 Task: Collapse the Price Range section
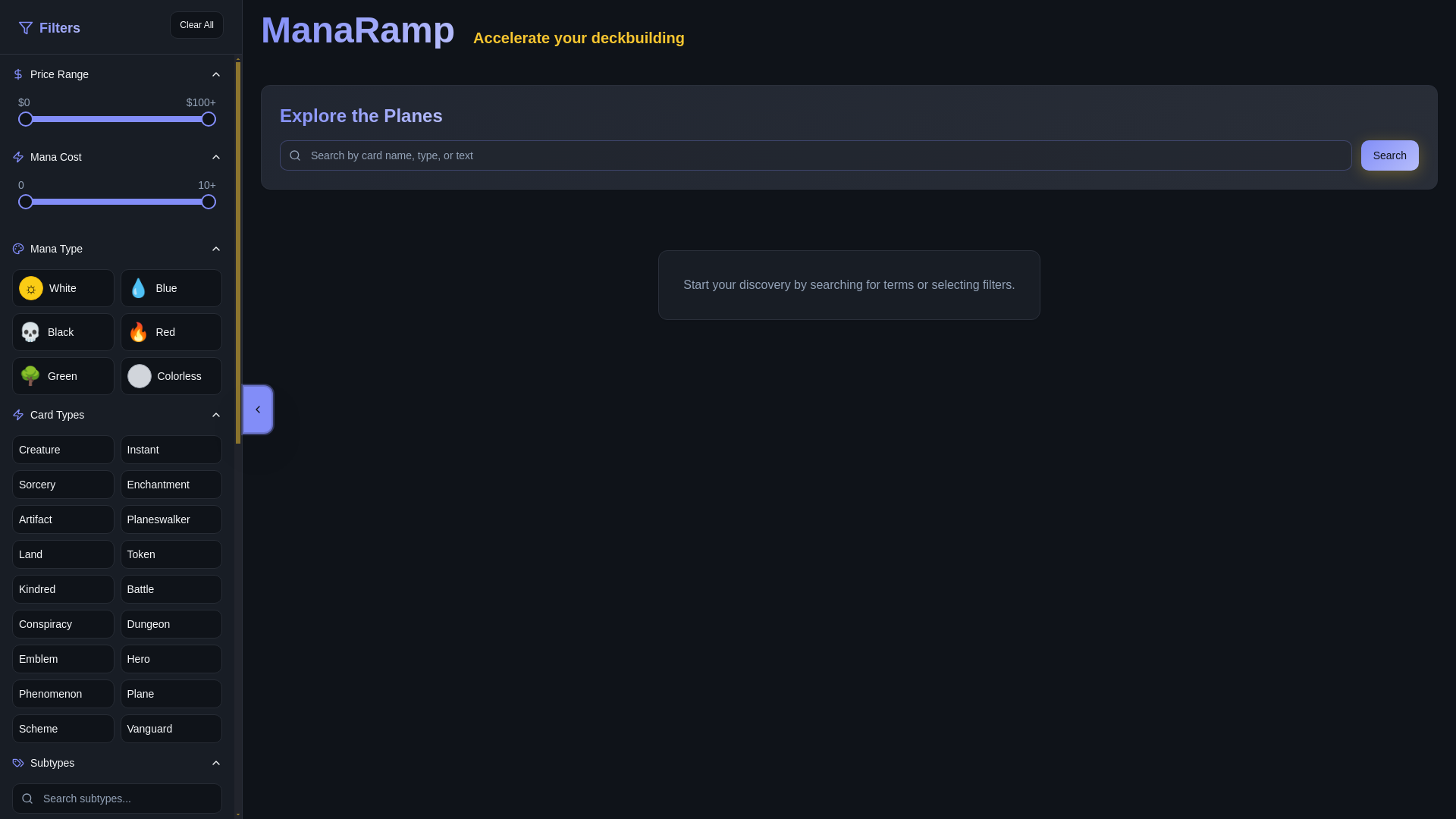point(215,74)
